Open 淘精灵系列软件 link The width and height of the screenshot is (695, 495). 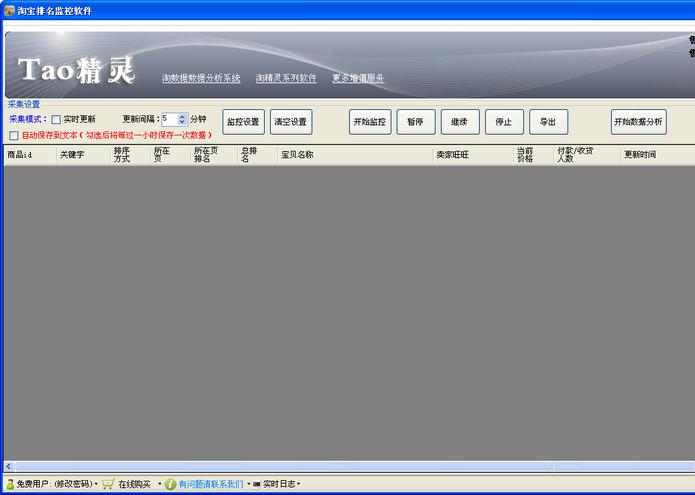286,78
